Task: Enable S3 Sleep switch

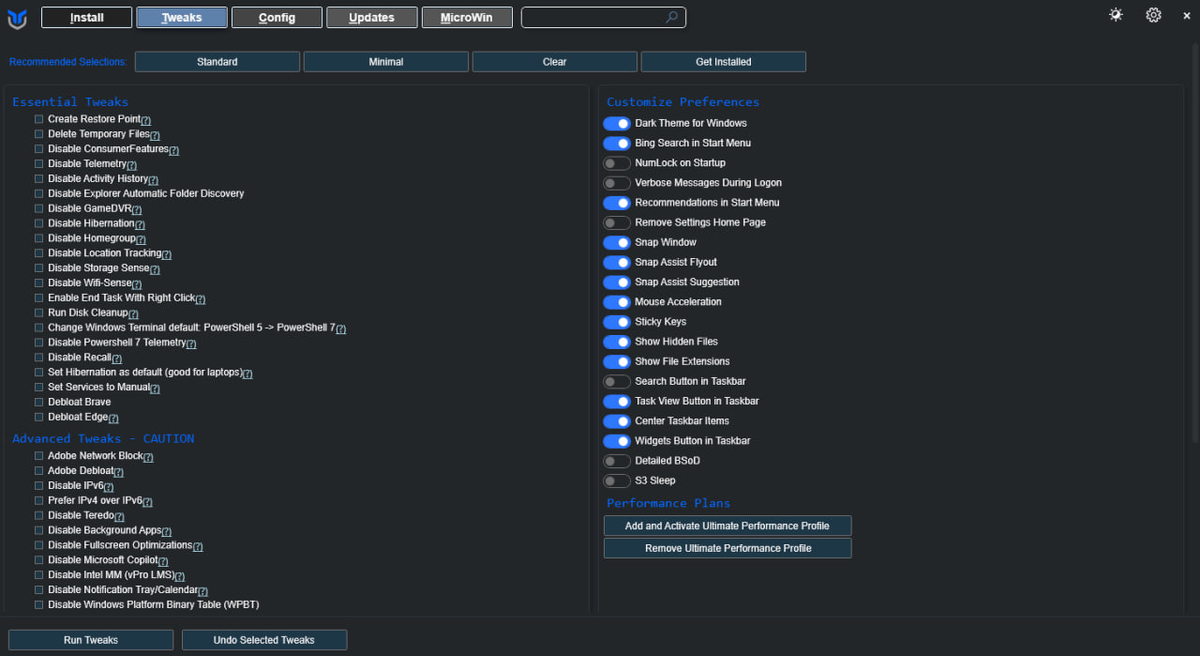Action: coord(617,481)
